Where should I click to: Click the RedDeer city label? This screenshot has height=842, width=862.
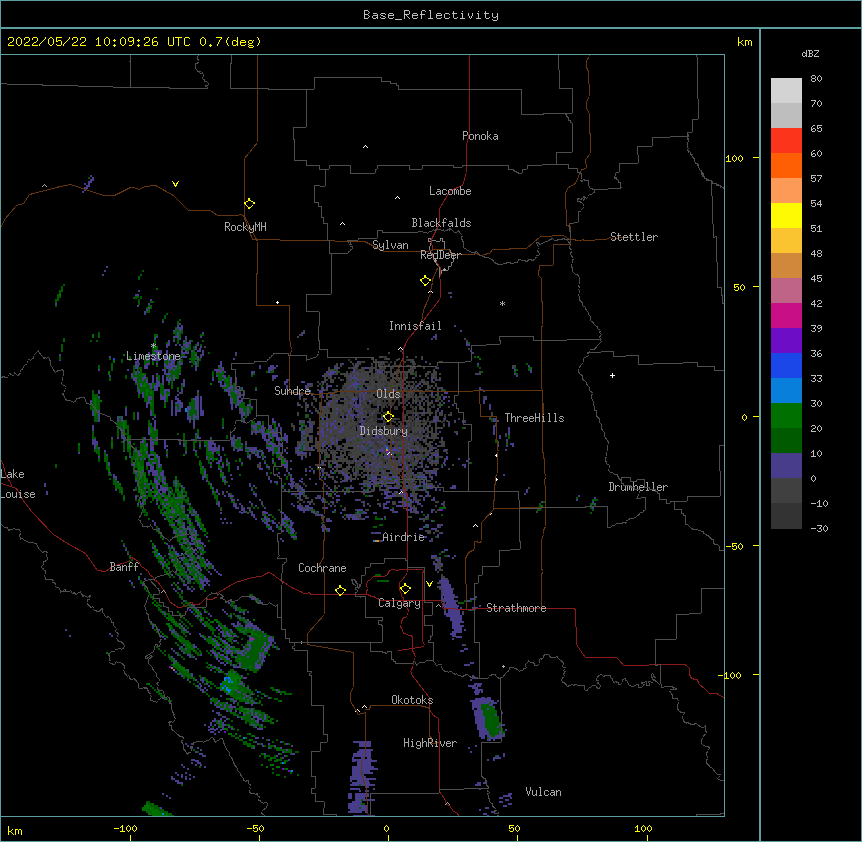pyautogui.click(x=440, y=255)
